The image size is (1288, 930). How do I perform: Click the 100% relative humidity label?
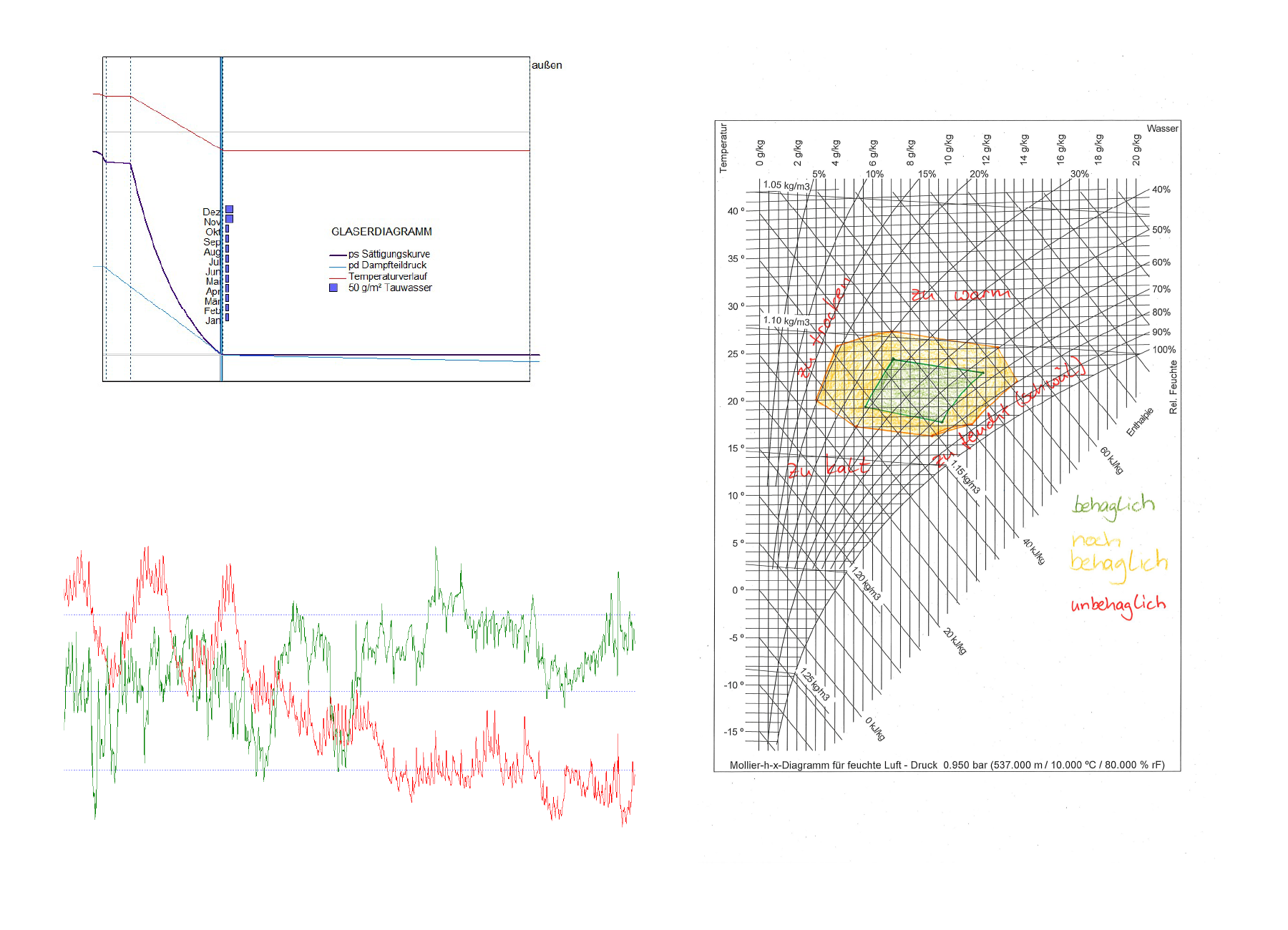(1163, 350)
